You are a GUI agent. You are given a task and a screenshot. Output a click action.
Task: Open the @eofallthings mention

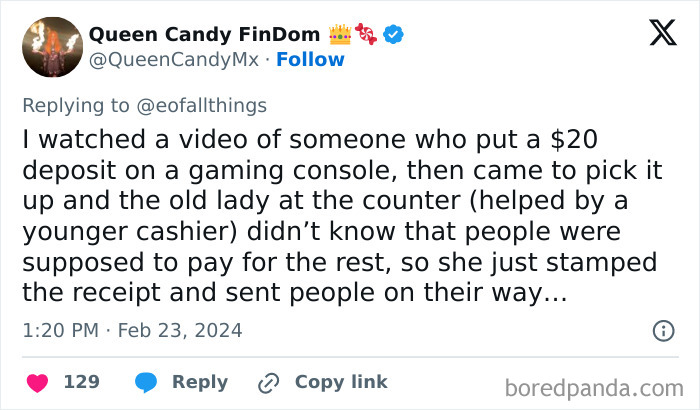204,105
